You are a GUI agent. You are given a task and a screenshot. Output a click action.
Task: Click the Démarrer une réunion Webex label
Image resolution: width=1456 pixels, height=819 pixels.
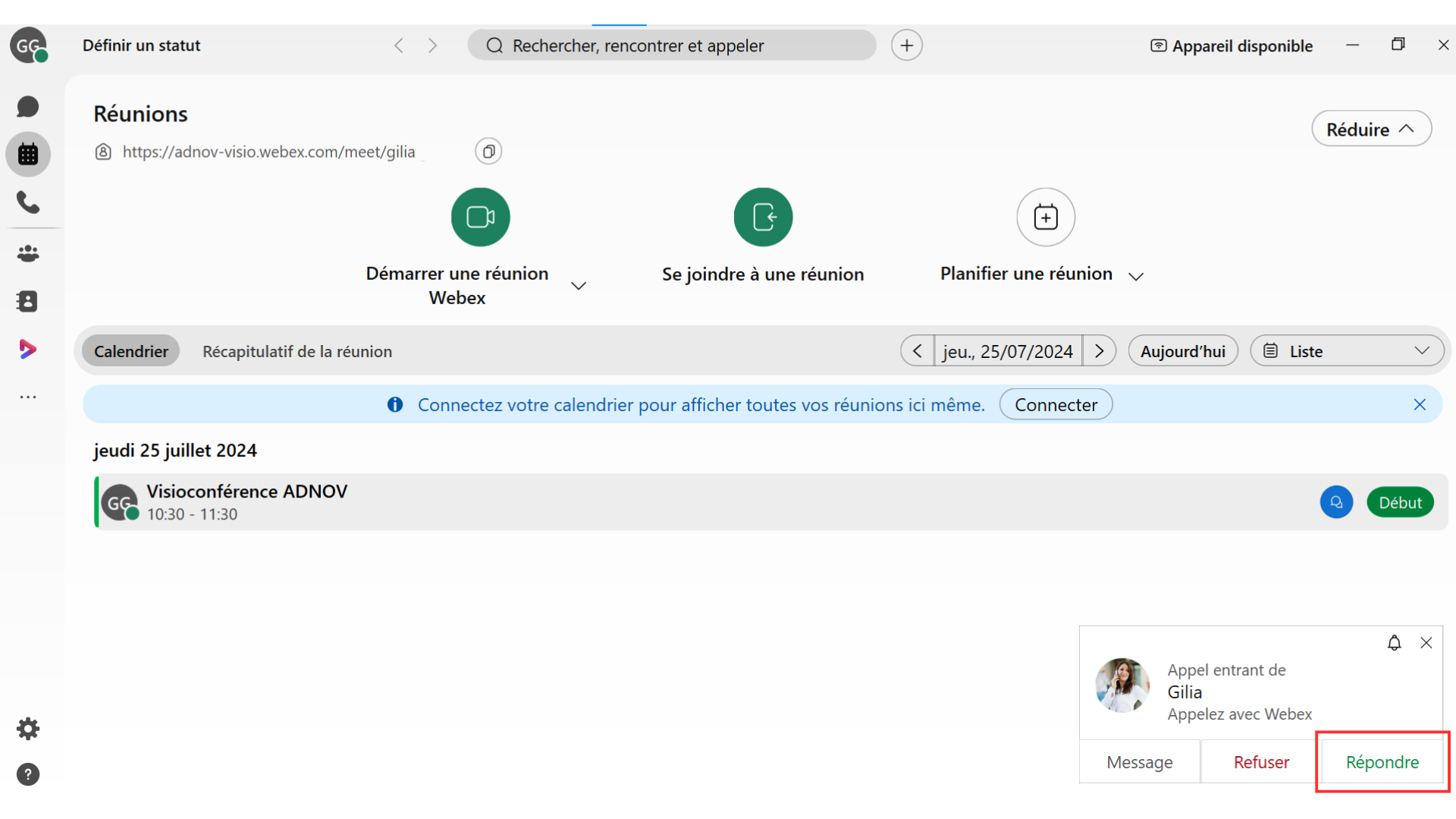[x=457, y=286]
